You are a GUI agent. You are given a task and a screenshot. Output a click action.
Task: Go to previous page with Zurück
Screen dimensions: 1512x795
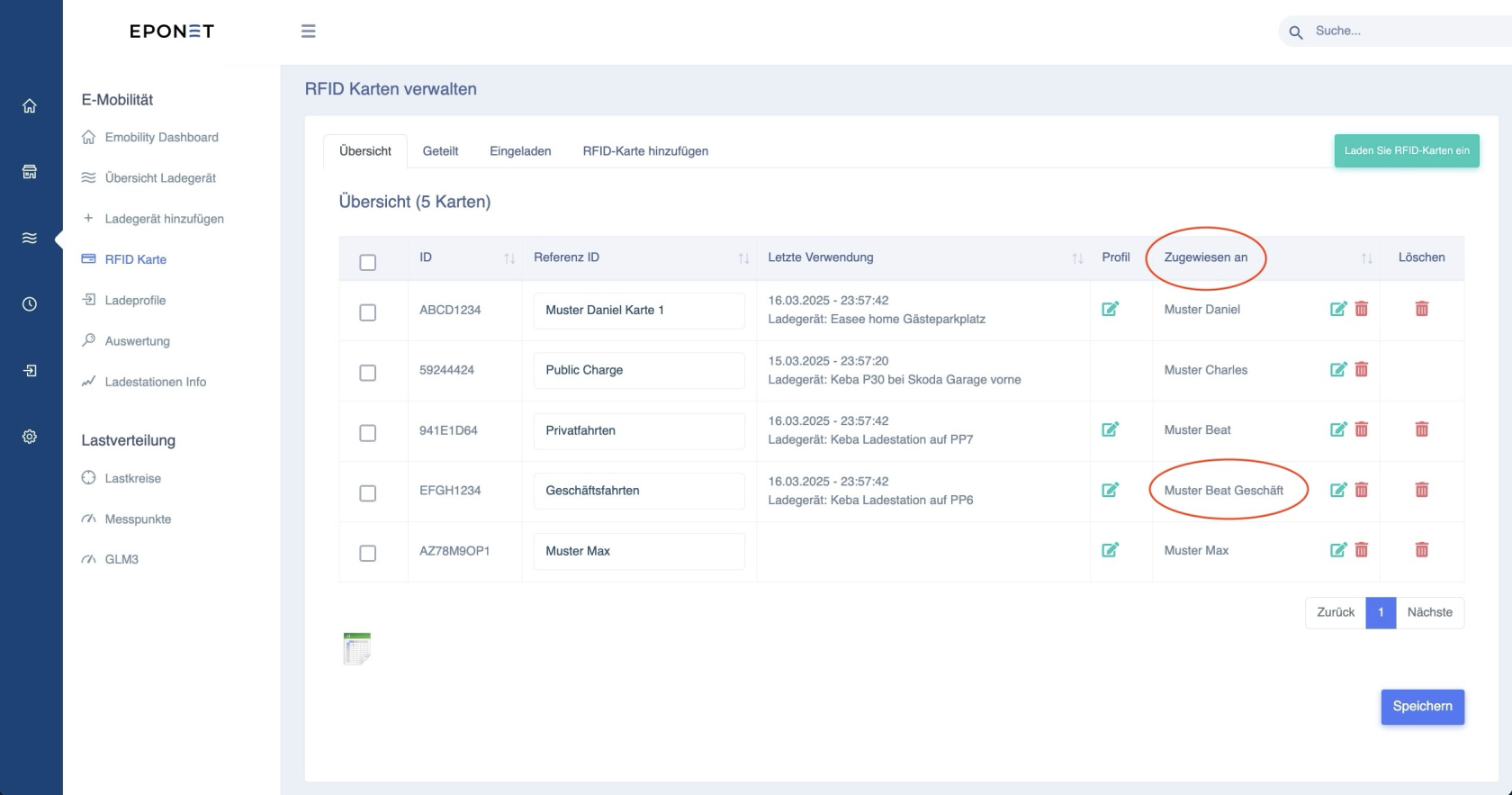coord(1336,612)
